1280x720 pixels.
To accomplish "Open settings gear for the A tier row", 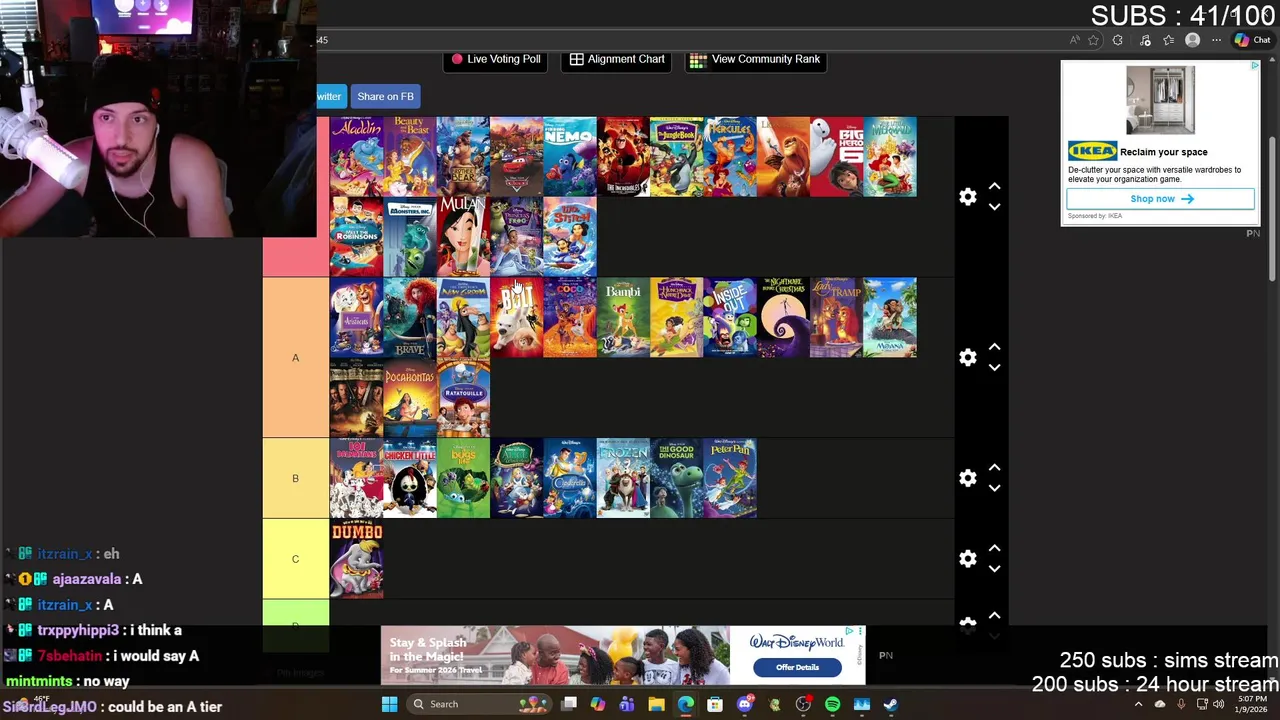I will 967,357.
